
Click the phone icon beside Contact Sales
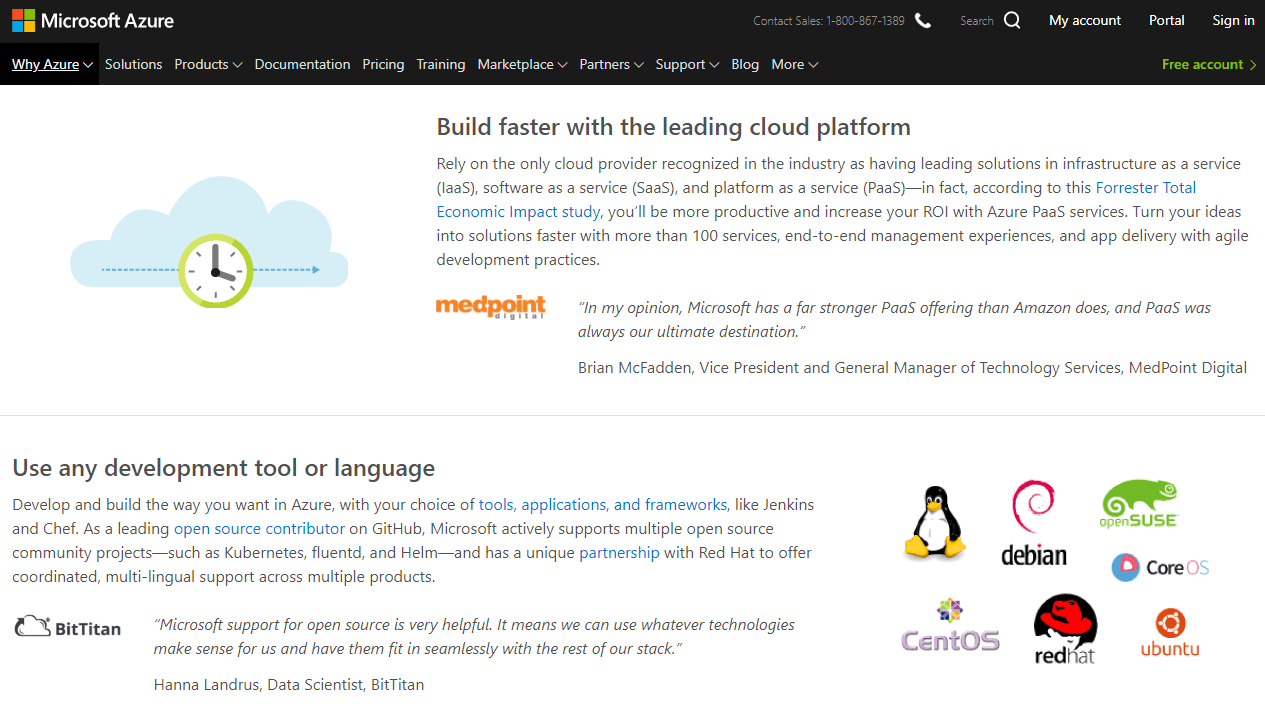(x=923, y=20)
